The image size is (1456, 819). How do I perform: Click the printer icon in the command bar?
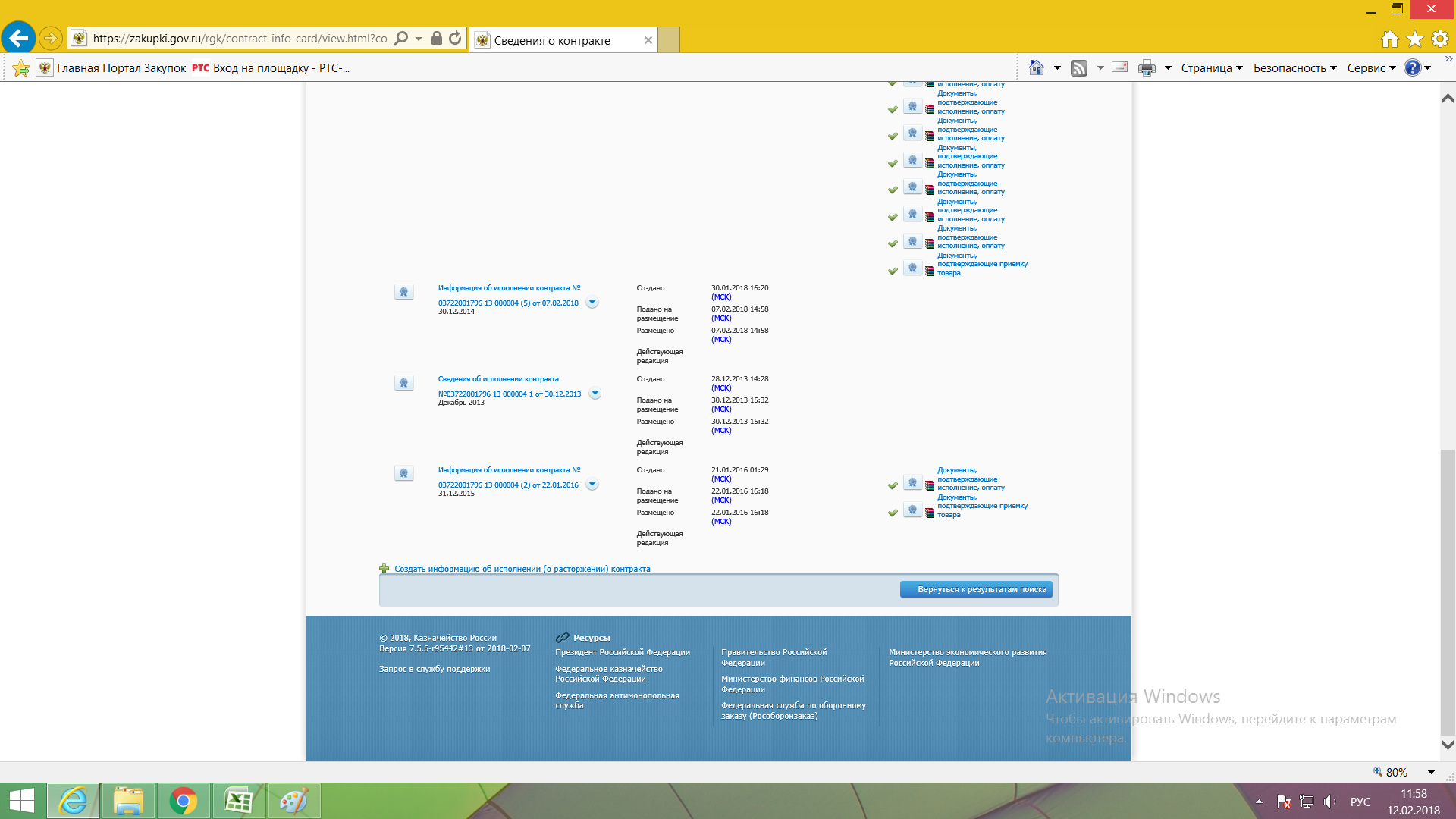1147,68
